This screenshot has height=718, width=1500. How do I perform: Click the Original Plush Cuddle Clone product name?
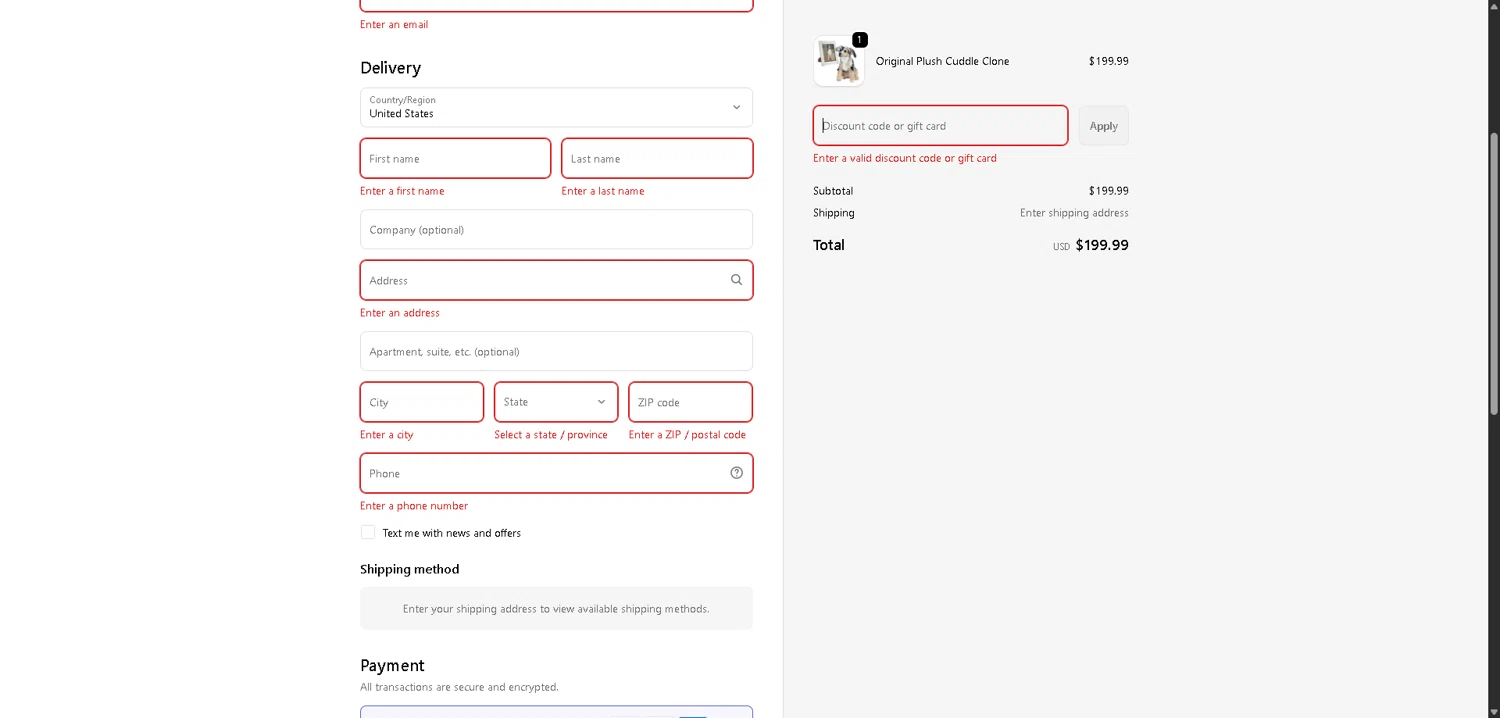(x=942, y=61)
